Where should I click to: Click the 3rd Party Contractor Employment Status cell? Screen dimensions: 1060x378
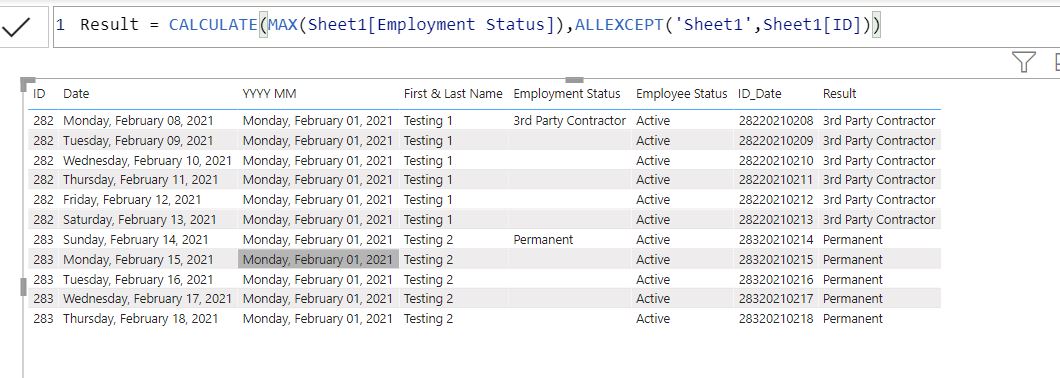[569, 121]
